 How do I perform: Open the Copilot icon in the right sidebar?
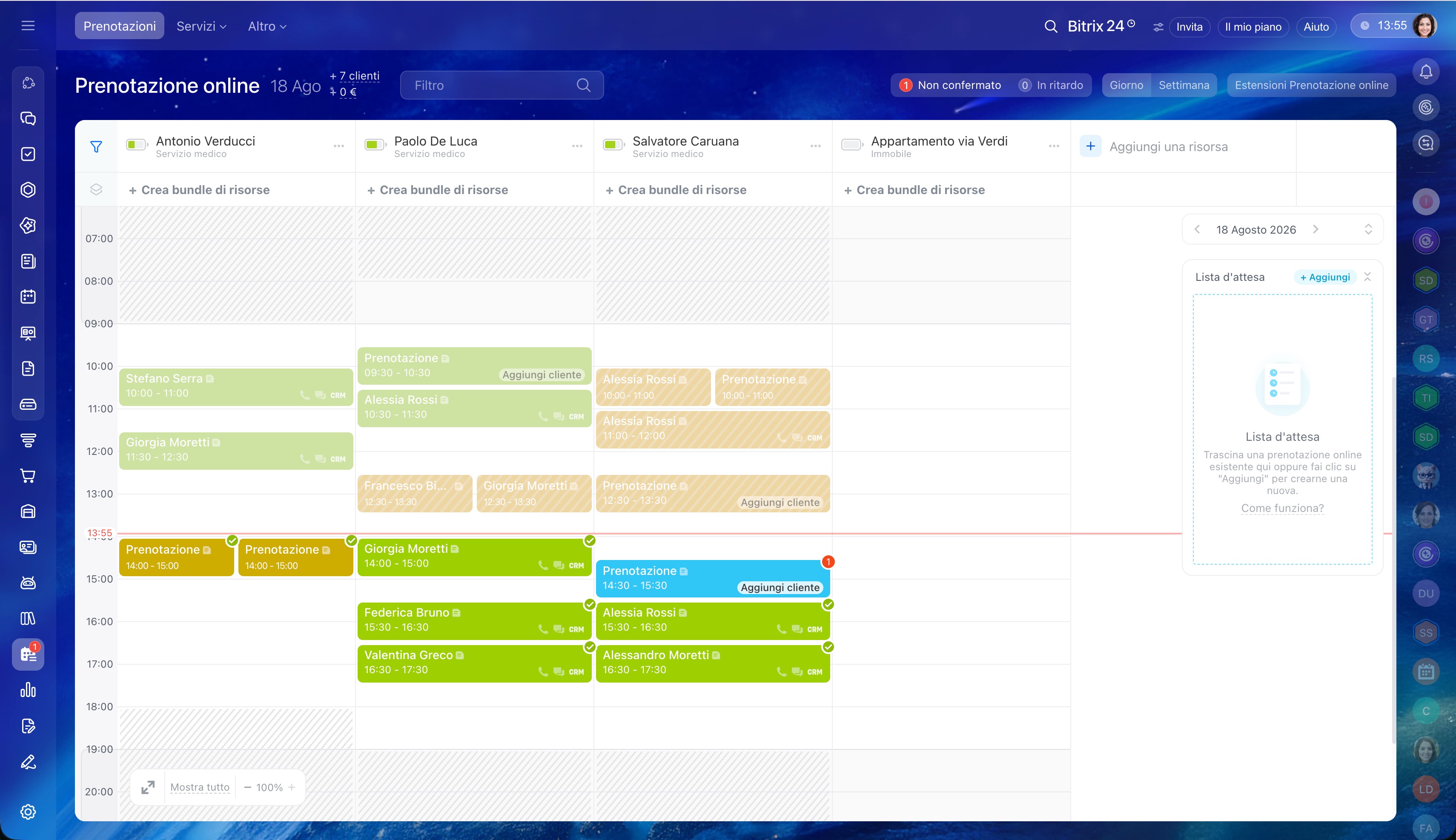coord(1425,107)
